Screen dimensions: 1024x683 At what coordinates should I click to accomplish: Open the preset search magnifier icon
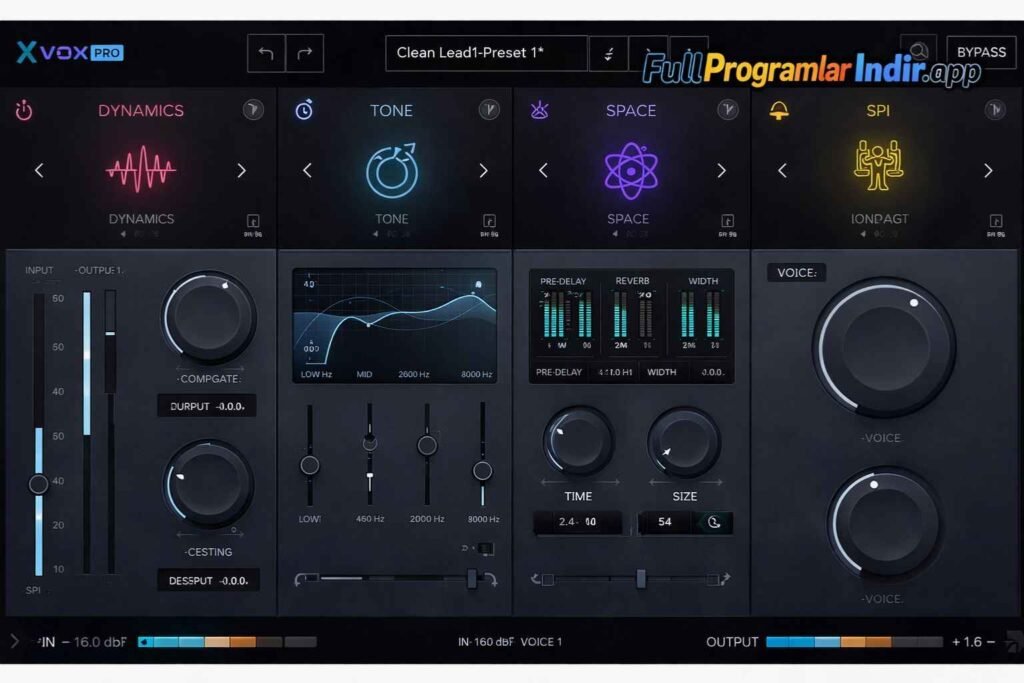click(x=918, y=50)
